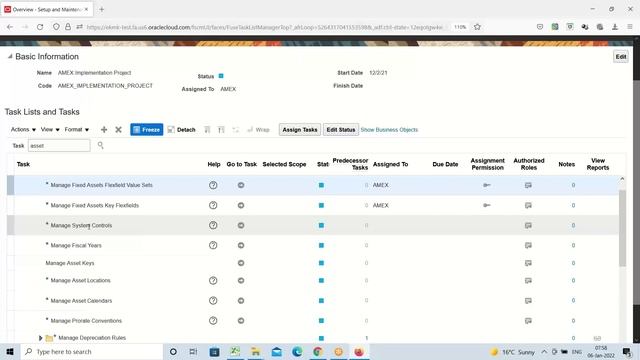Click the project Status blue square indicator
Image resolution: width=640 pixels, height=360 pixels.
[x=221, y=76]
